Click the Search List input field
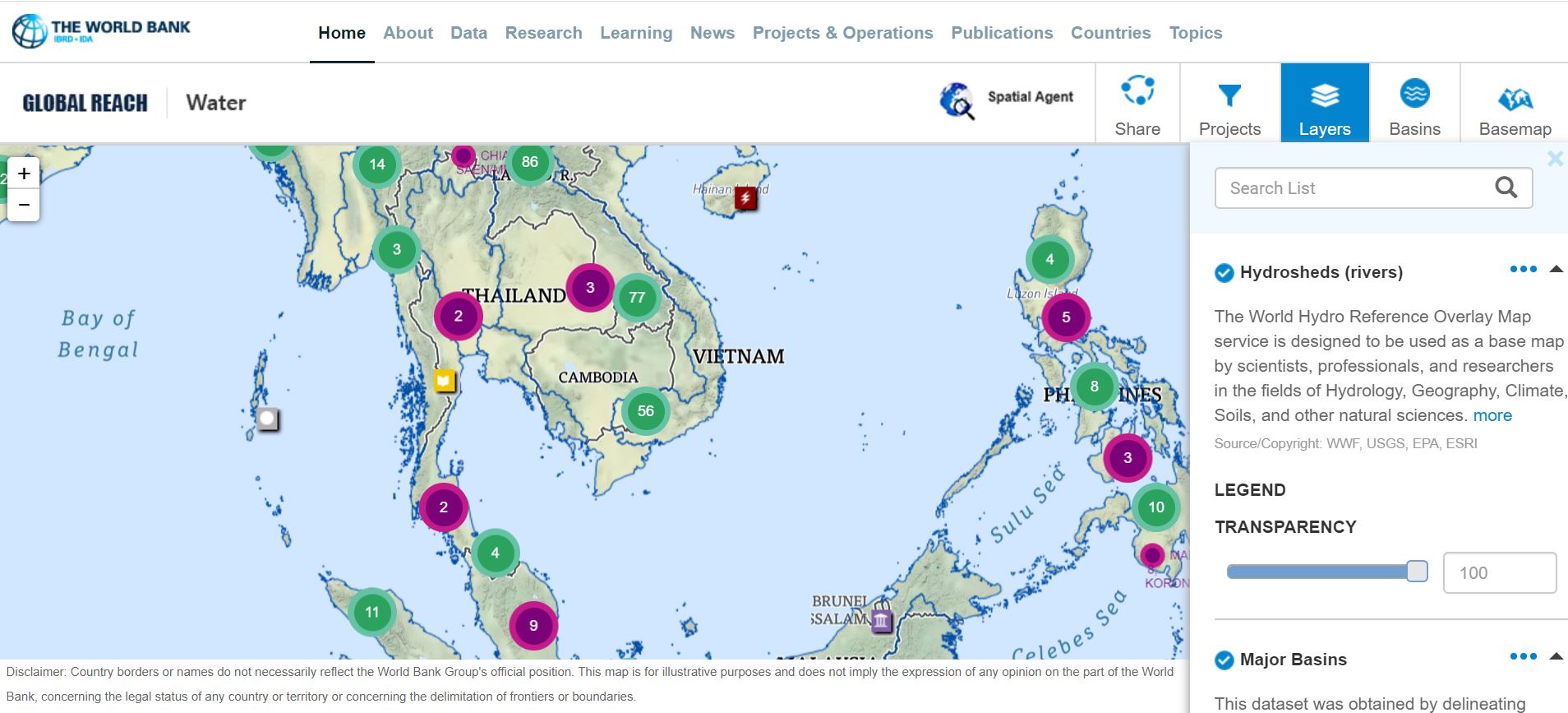Image resolution: width=1568 pixels, height=713 pixels. point(1356,188)
